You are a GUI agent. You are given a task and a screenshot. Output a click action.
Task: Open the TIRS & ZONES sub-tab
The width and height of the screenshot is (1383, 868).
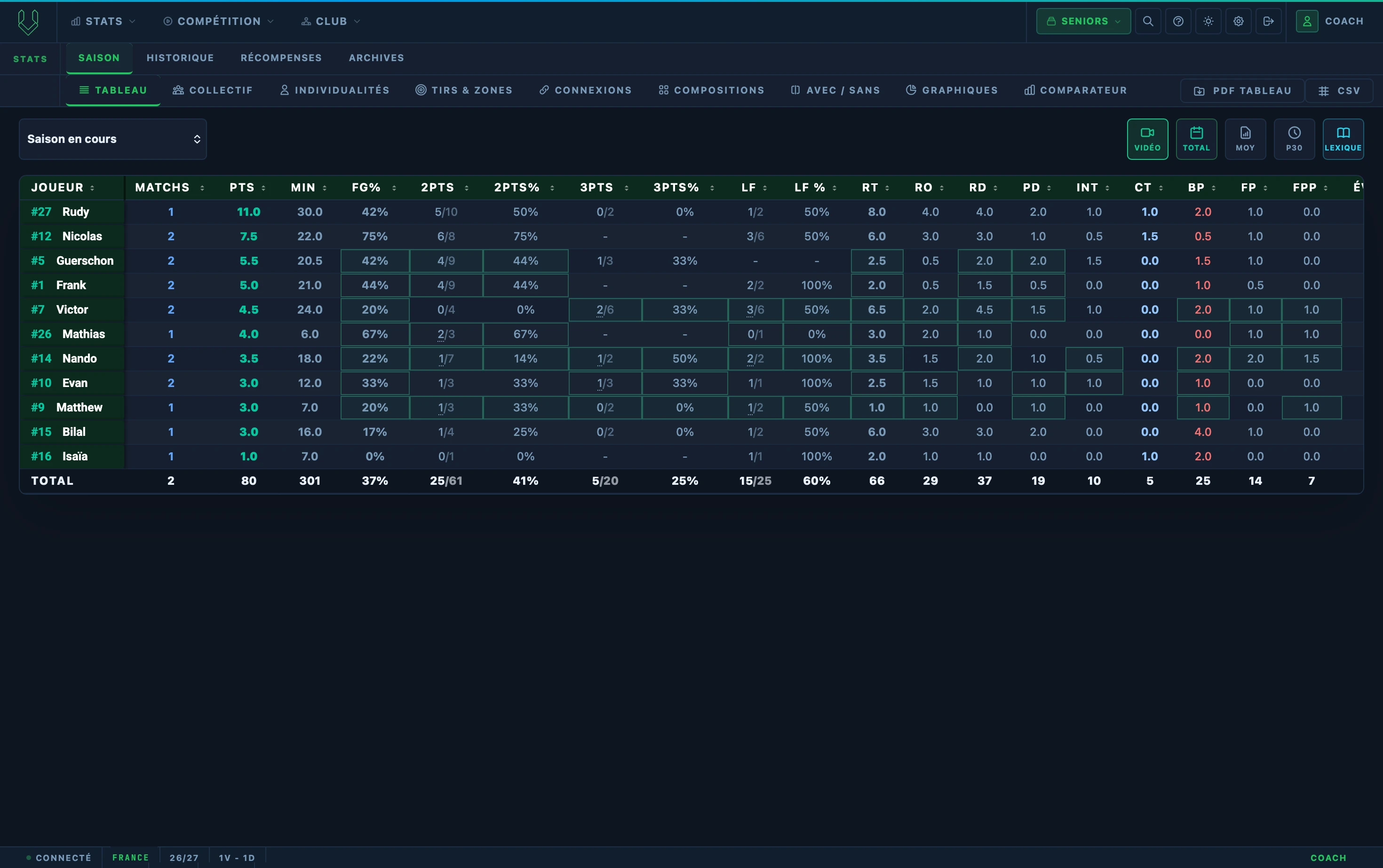[464, 90]
